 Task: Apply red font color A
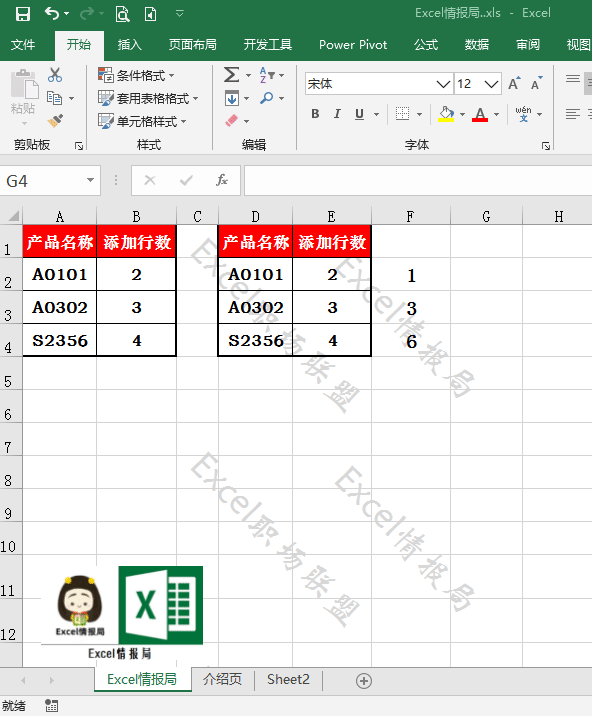[480, 114]
